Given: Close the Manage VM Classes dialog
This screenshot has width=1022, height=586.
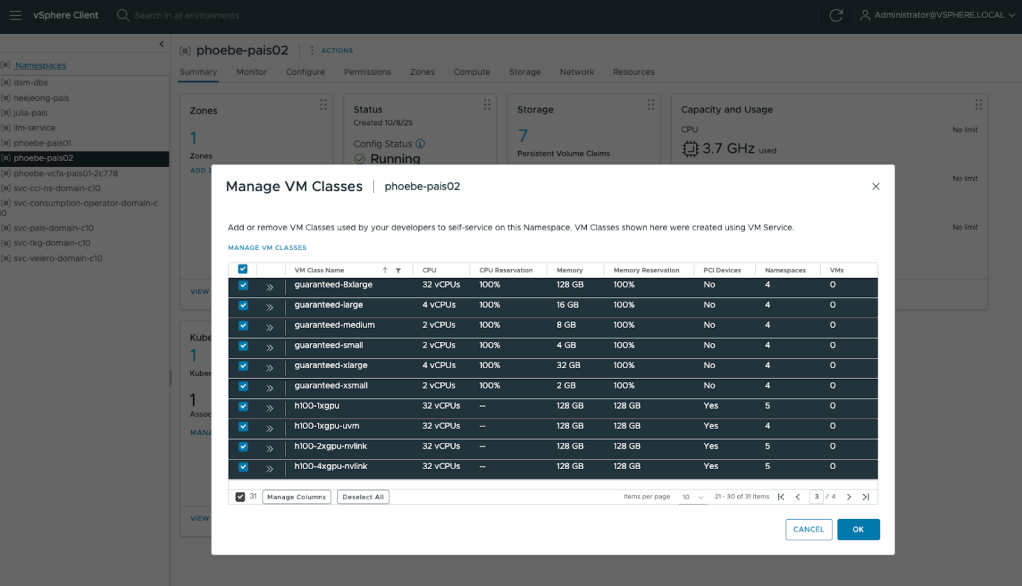Looking at the screenshot, I should click(875, 186).
